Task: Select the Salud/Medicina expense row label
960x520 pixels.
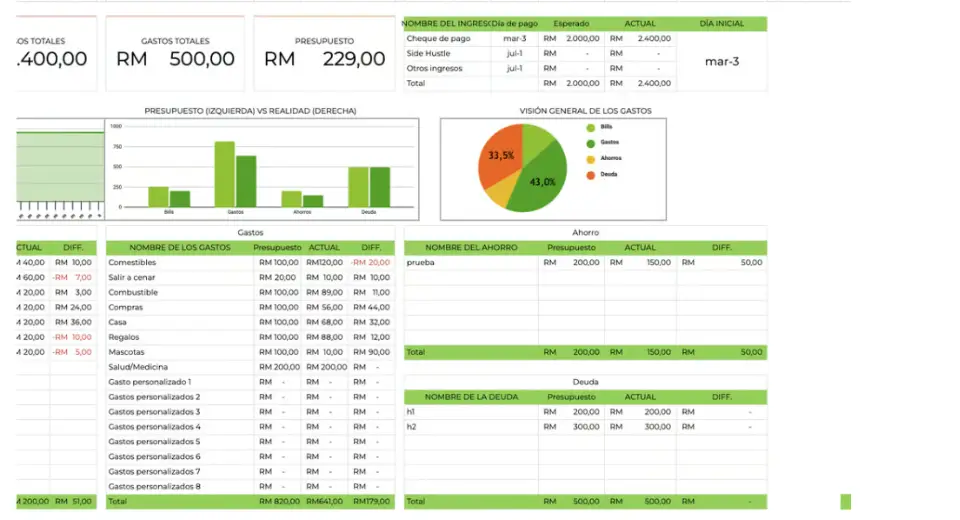Action: pyautogui.click(x=177, y=367)
